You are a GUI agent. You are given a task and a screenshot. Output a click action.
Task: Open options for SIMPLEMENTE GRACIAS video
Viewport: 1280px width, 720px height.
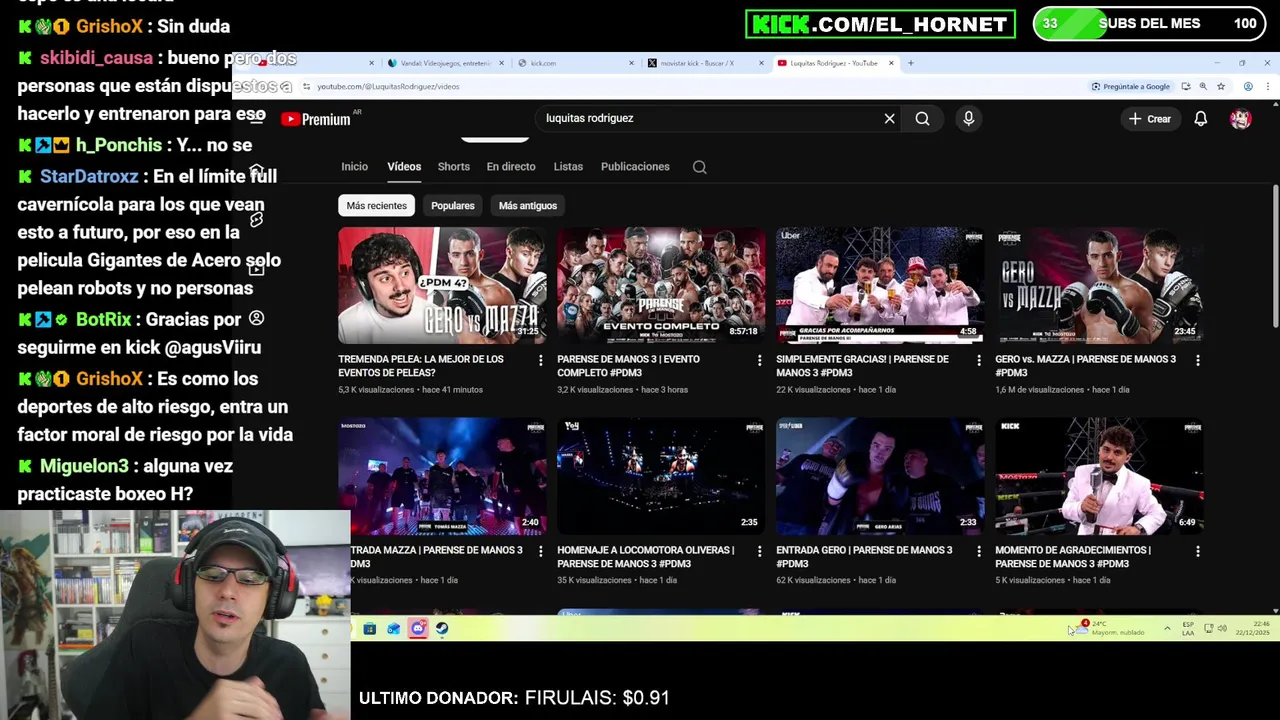click(978, 360)
